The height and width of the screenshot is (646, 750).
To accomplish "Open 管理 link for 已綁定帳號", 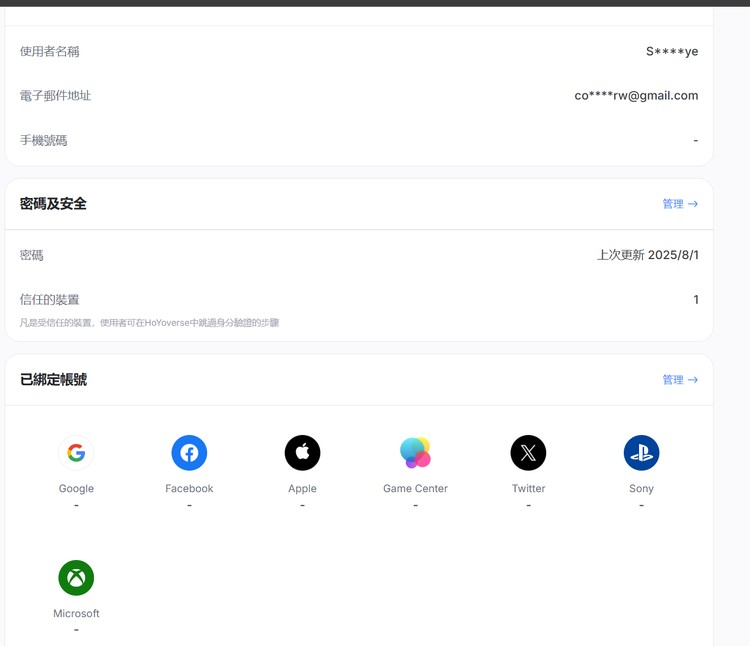I will pyautogui.click(x=679, y=380).
